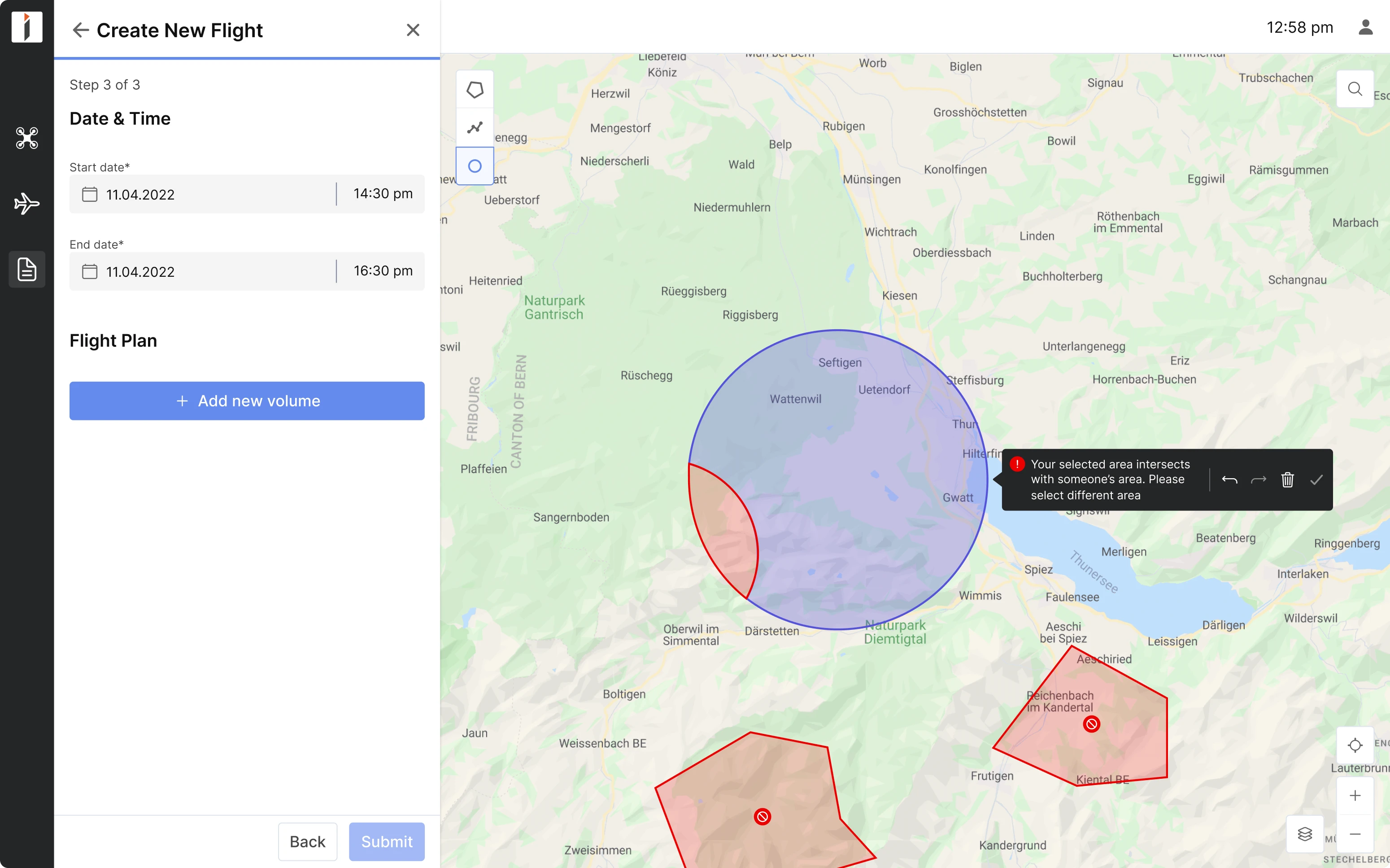Redo the area change

click(x=1259, y=480)
